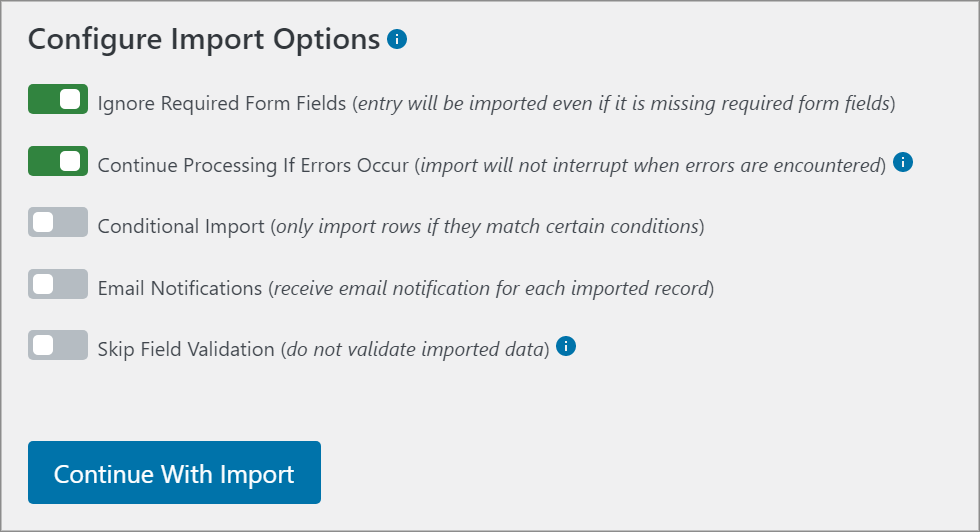This screenshot has width=980, height=532.
Task: Click description 'receive email notification for each imported record'
Action: [x=491, y=288]
